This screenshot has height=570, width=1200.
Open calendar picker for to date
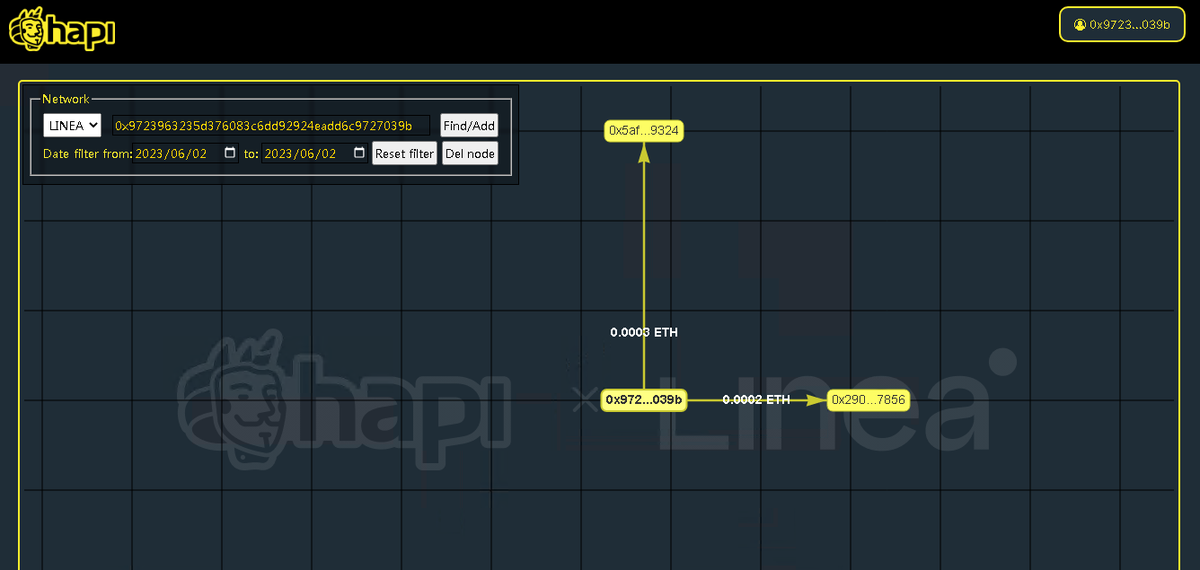(x=359, y=154)
